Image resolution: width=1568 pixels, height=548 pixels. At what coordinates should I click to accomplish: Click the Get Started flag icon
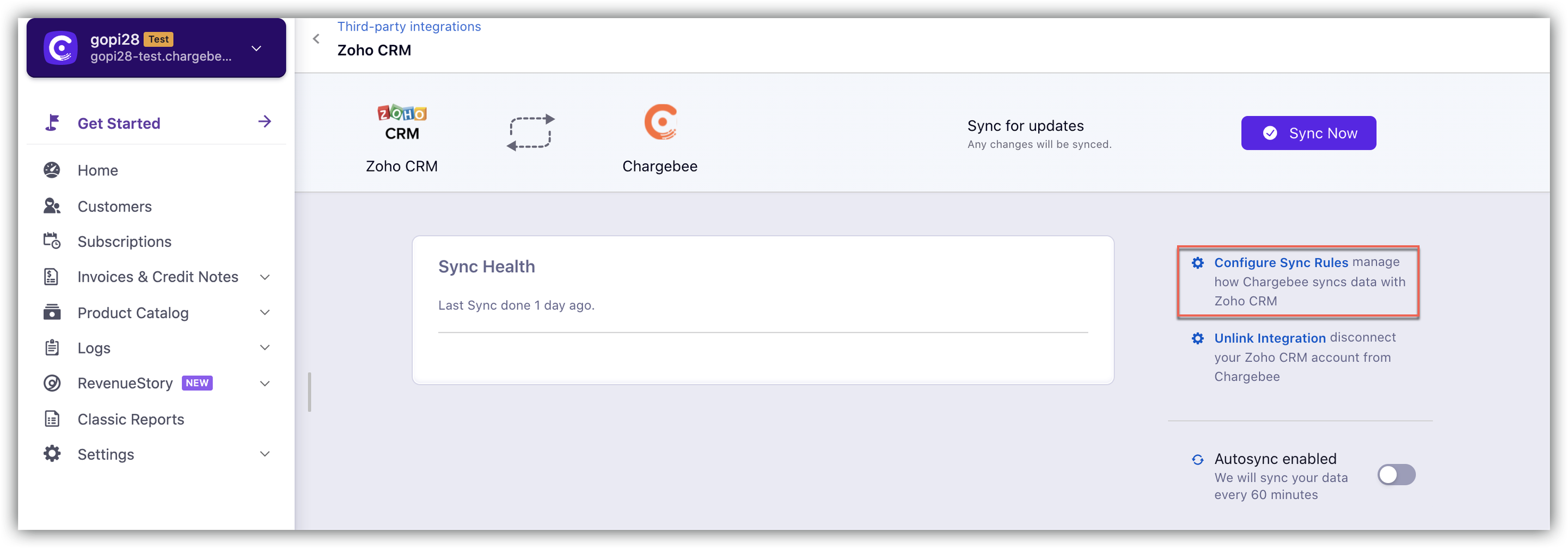click(52, 123)
